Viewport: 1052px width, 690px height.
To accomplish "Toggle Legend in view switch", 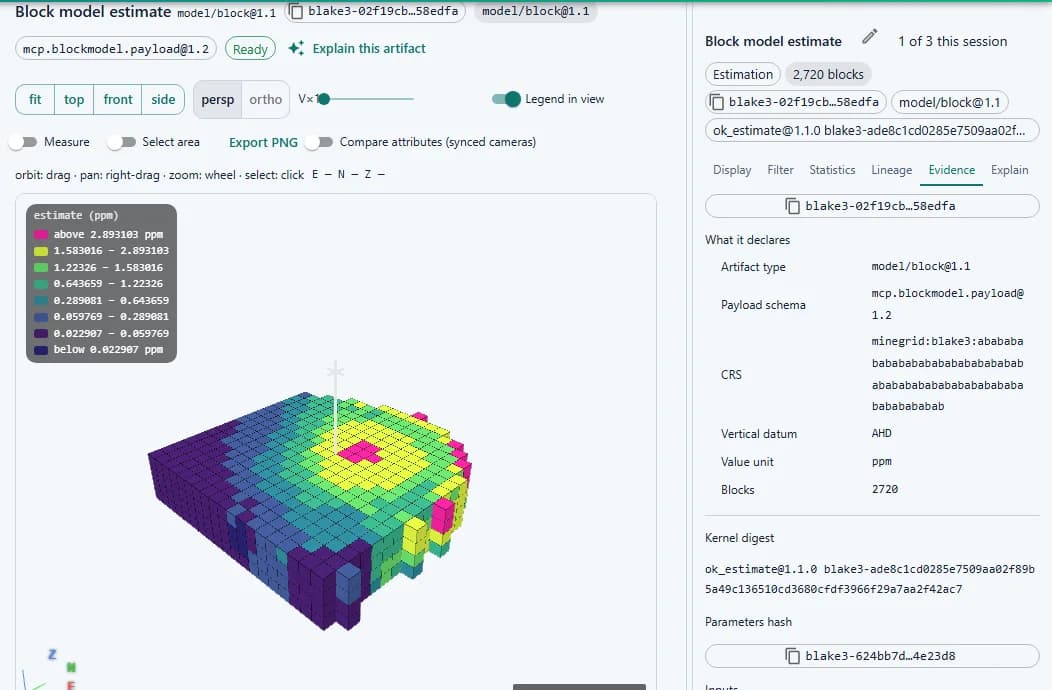I will (507, 99).
